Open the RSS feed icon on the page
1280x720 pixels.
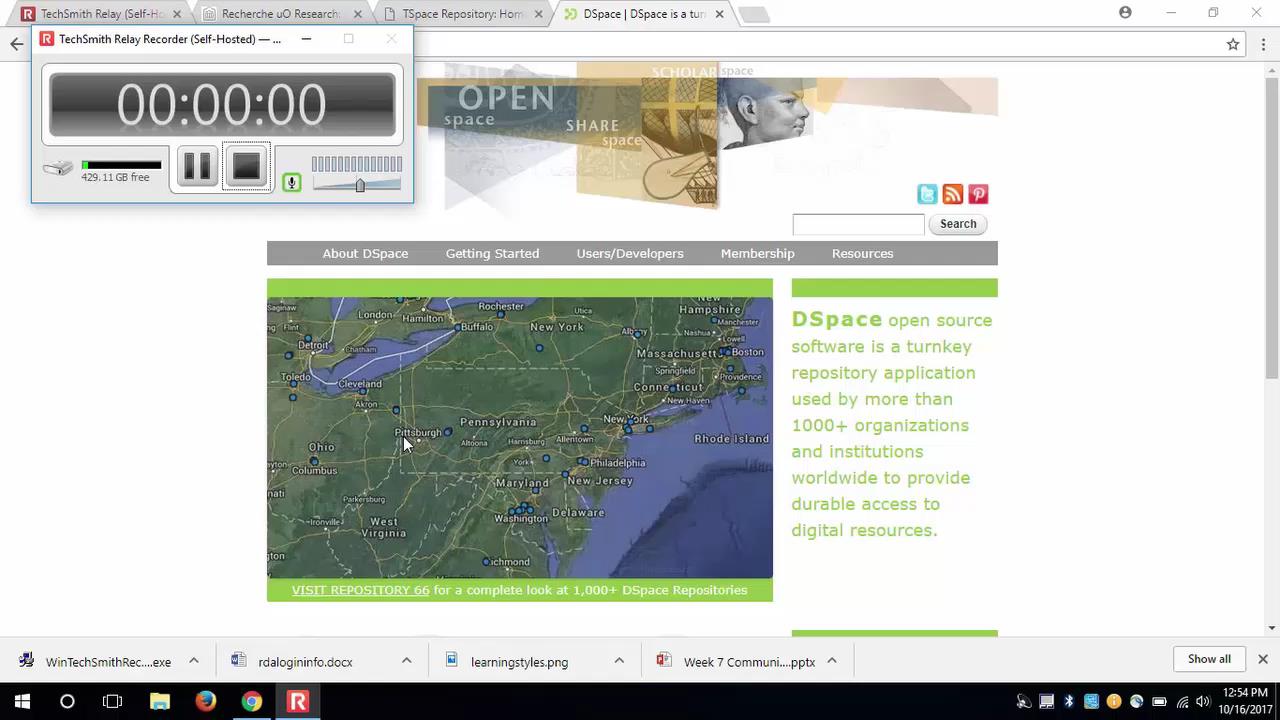pos(952,194)
